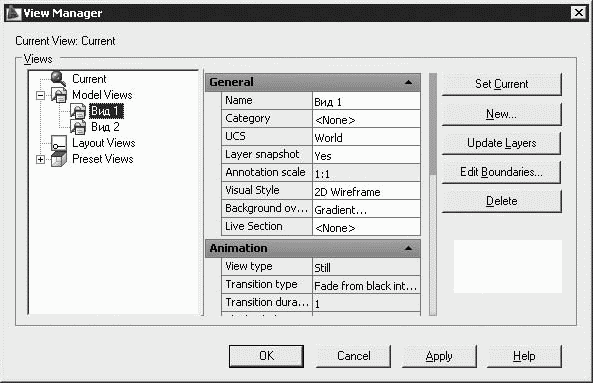This screenshot has height=383, width=593.
Task: Click the Layout Views icon
Action: [59, 143]
